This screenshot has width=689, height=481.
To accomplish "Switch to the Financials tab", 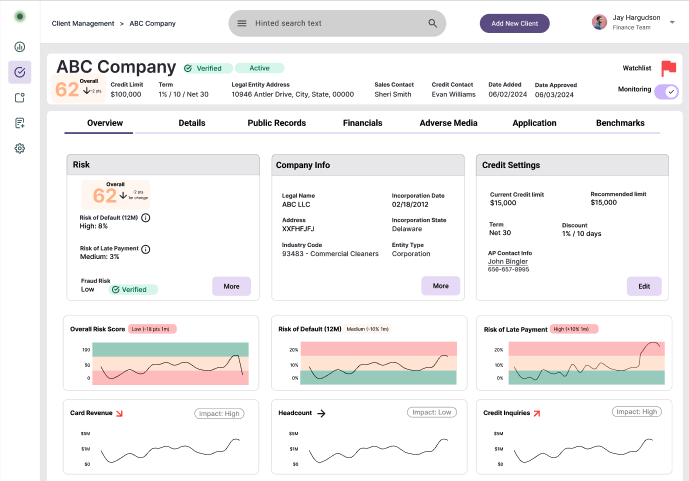I will [363, 123].
